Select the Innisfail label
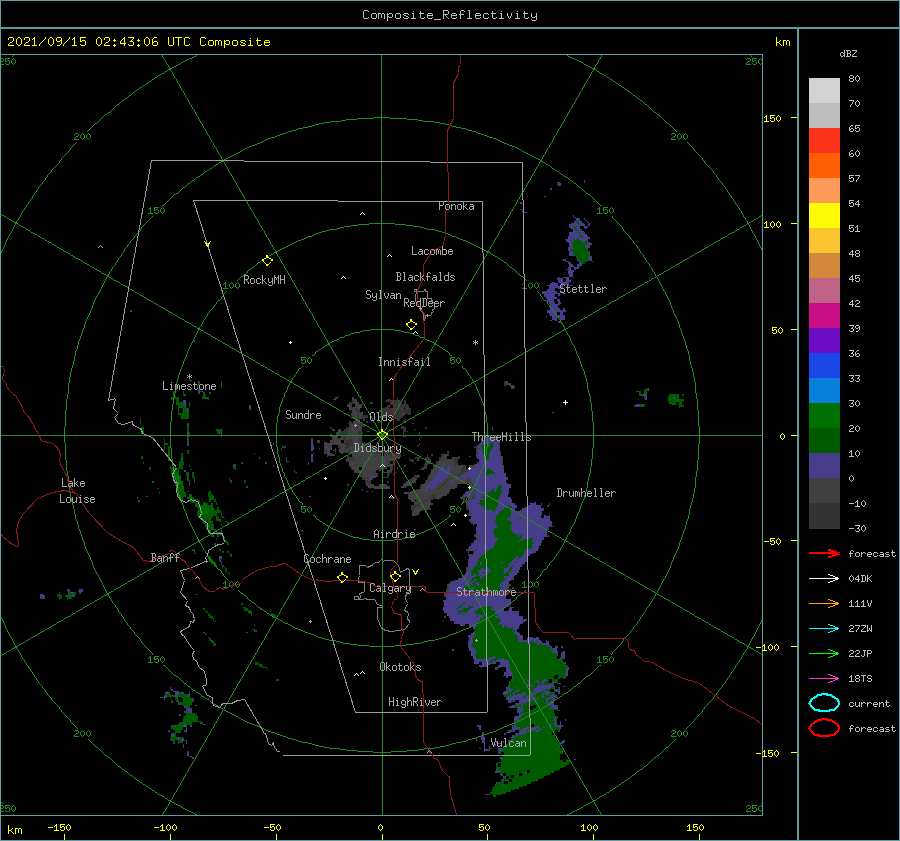 pyautogui.click(x=404, y=362)
